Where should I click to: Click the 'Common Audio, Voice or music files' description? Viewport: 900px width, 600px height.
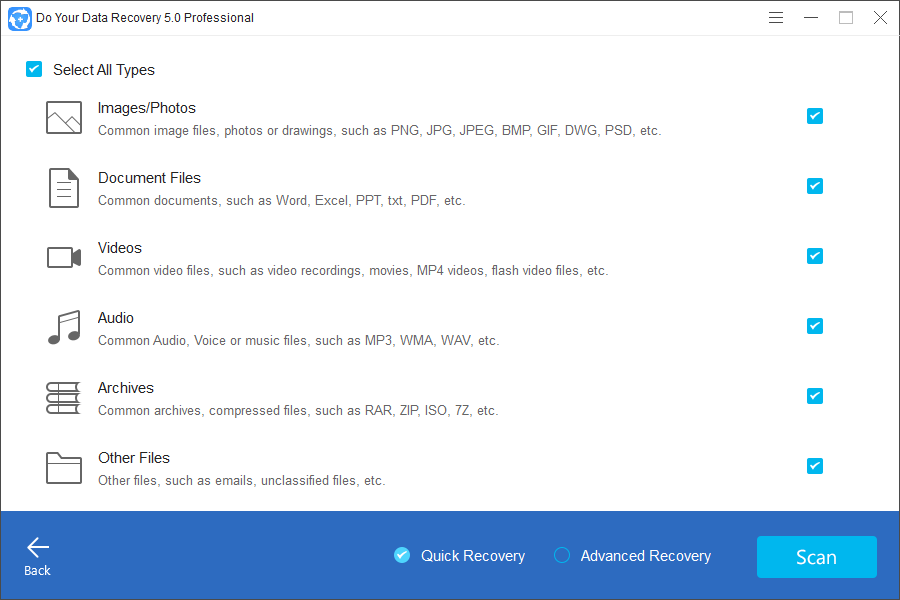298,341
